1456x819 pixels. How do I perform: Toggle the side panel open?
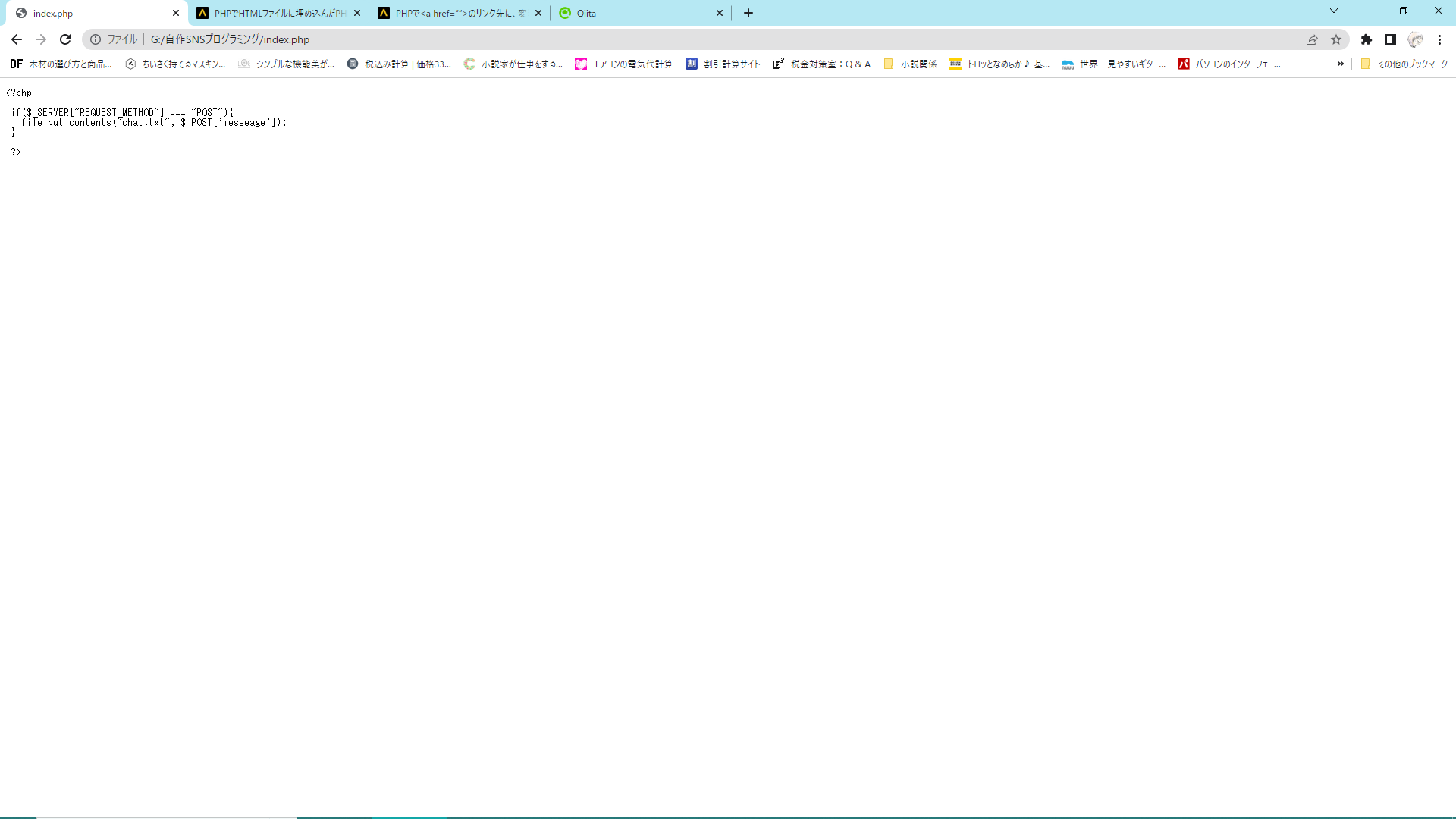(1392, 39)
